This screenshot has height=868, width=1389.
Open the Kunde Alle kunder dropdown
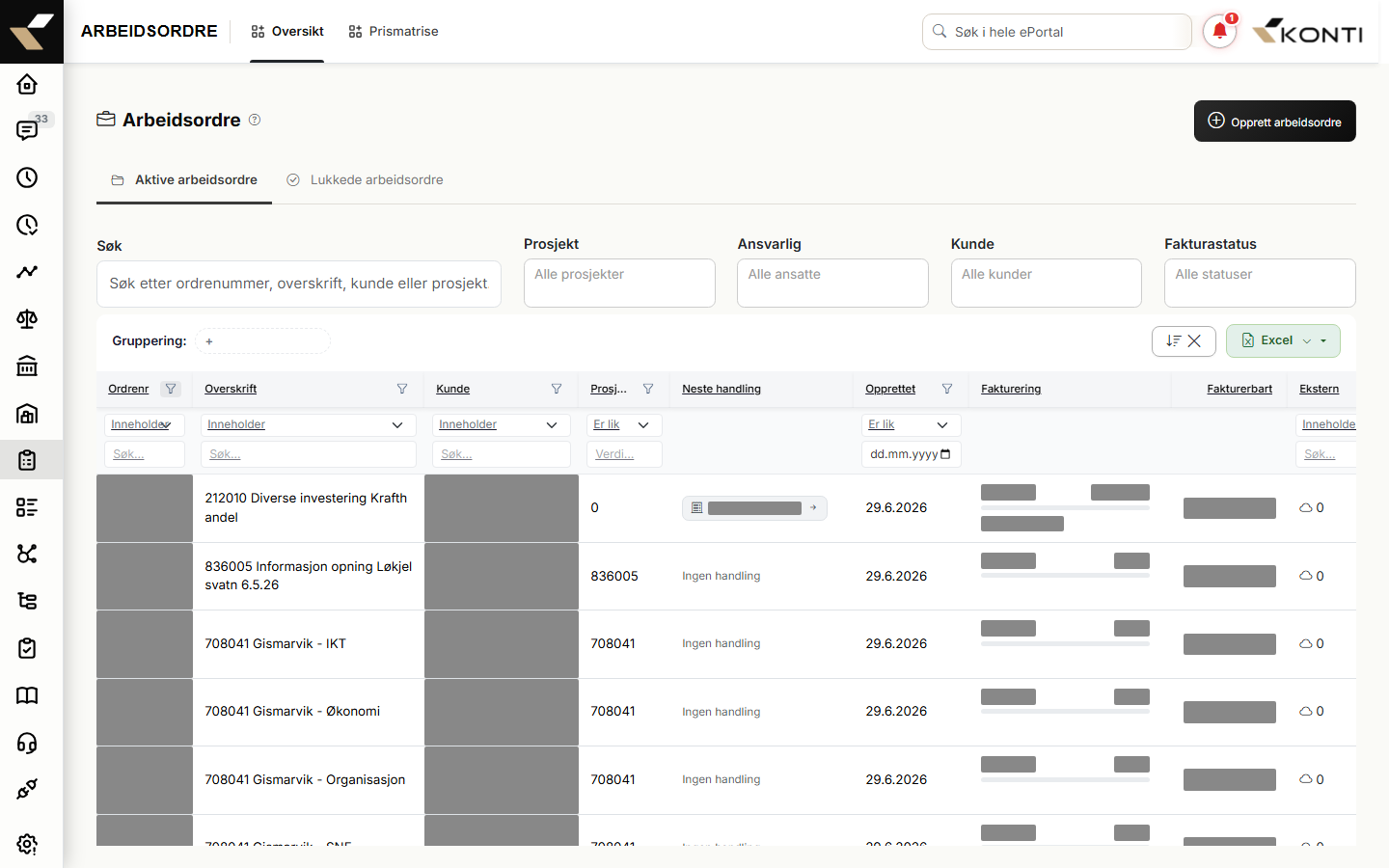[1047, 283]
